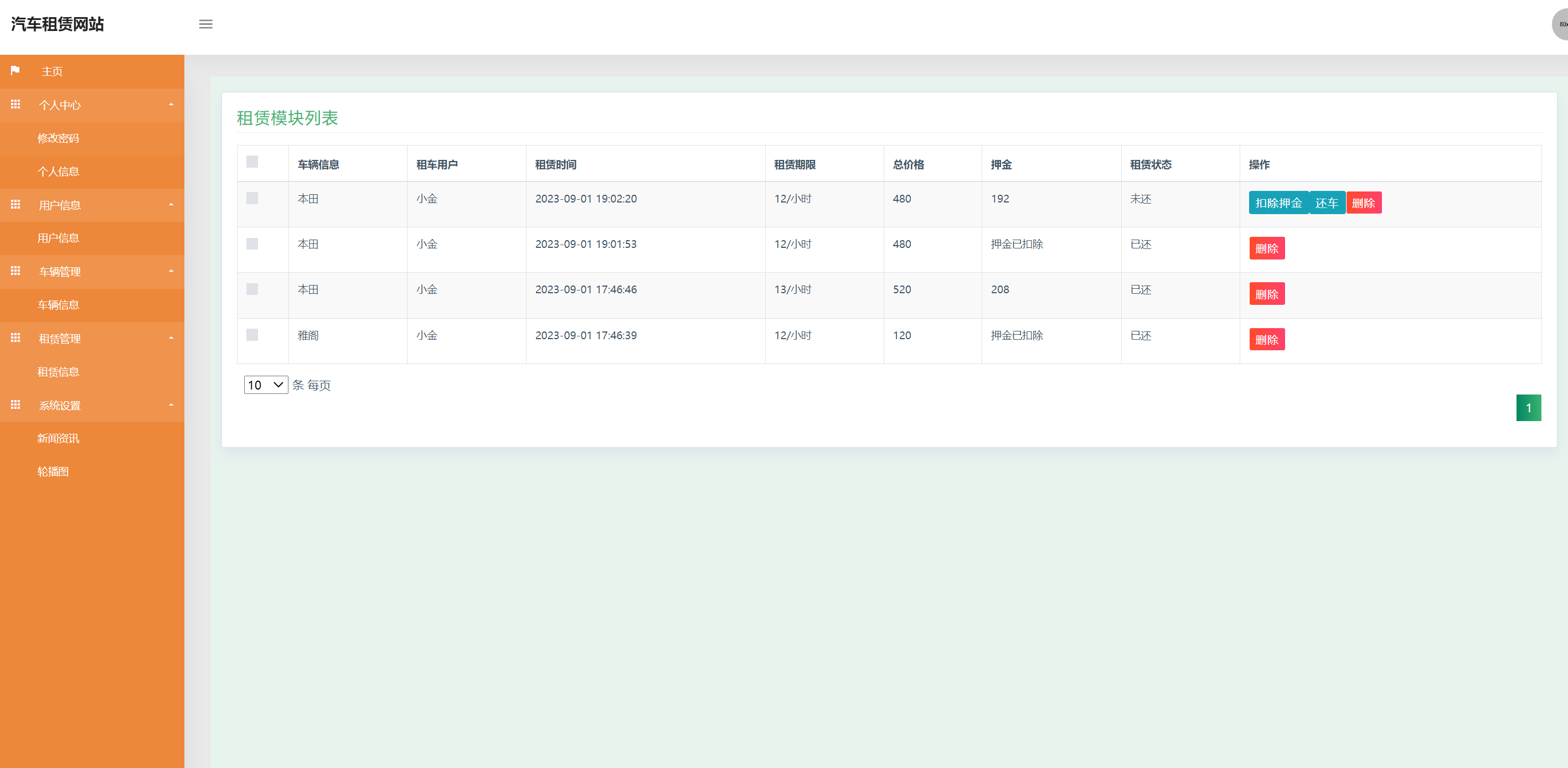Collapse the 用户信息 group arrow
The height and width of the screenshot is (768, 1568).
pyautogui.click(x=171, y=205)
